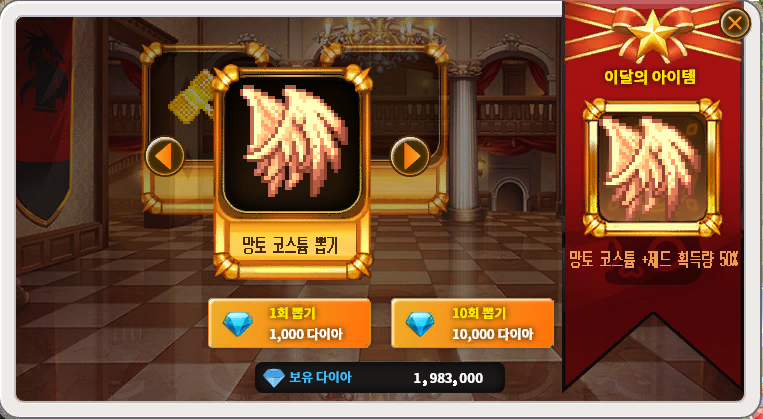Click diamond icon on the 1회 뽑기 button
Screen dimensions: 763x419
(x=237, y=324)
